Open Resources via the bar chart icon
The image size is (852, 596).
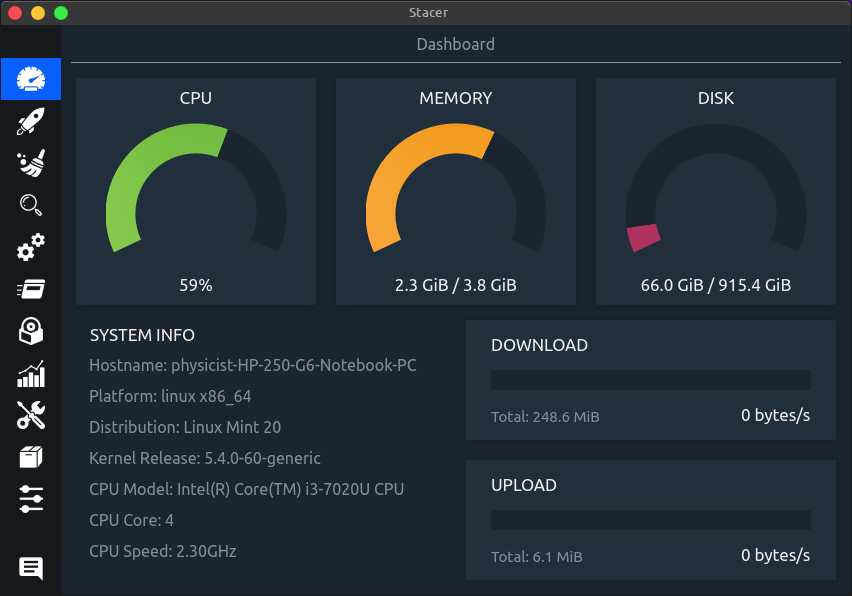30,373
